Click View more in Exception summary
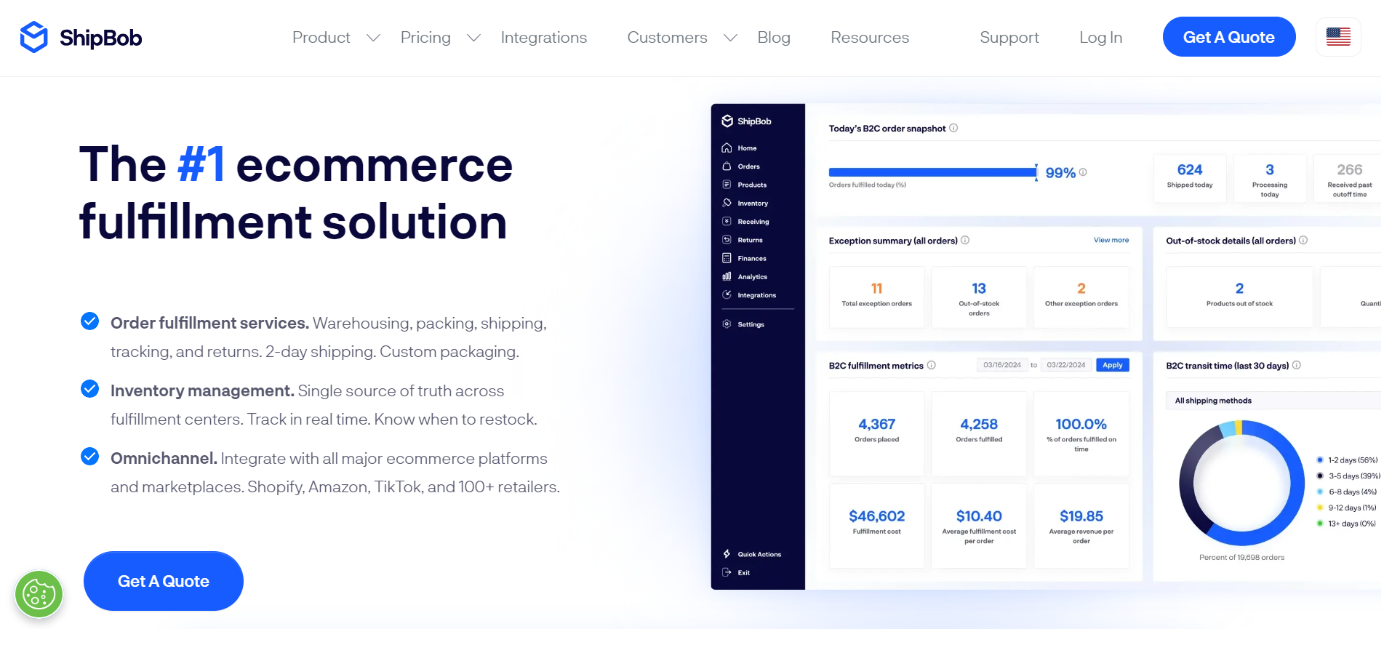Image resolution: width=1381 pixels, height=671 pixels. click(x=1111, y=240)
